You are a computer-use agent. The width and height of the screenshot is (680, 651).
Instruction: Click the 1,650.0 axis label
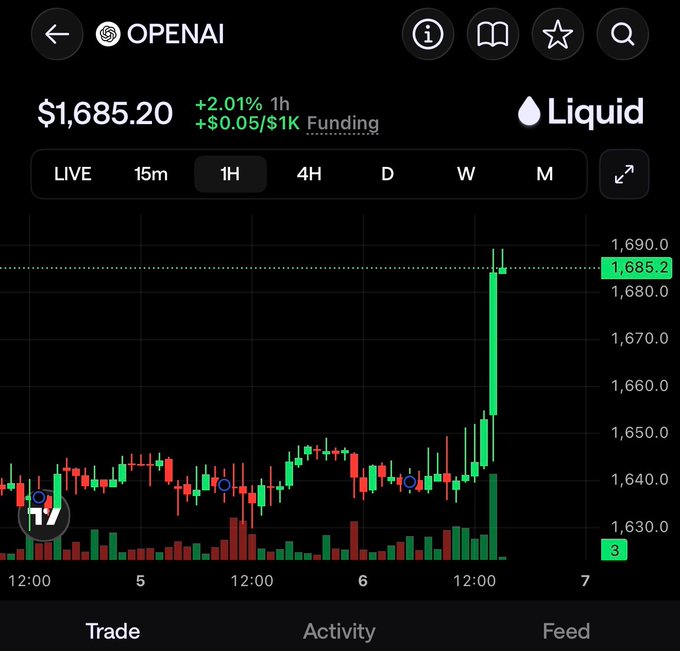pyautogui.click(x=640, y=432)
